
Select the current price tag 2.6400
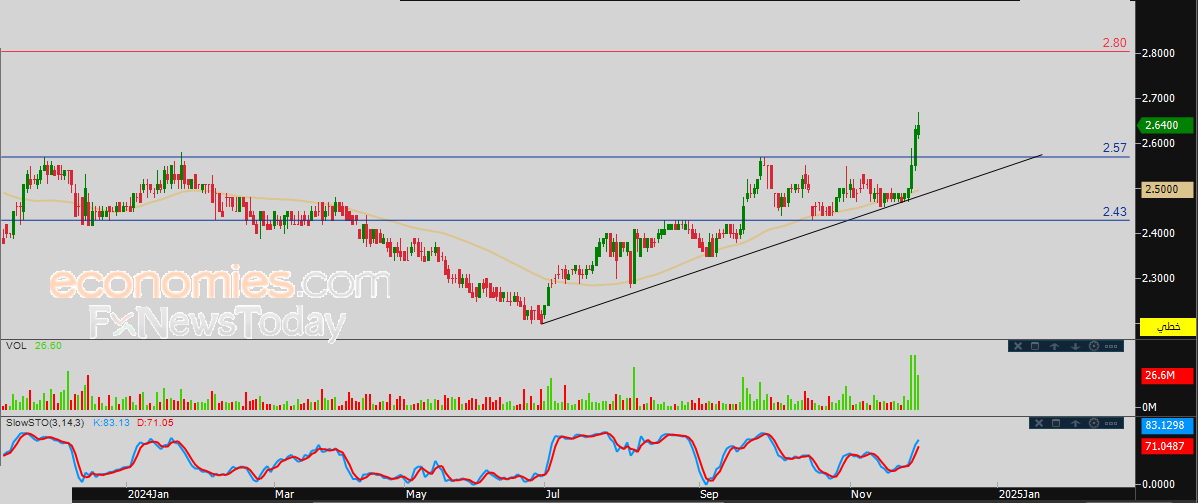click(x=1166, y=124)
